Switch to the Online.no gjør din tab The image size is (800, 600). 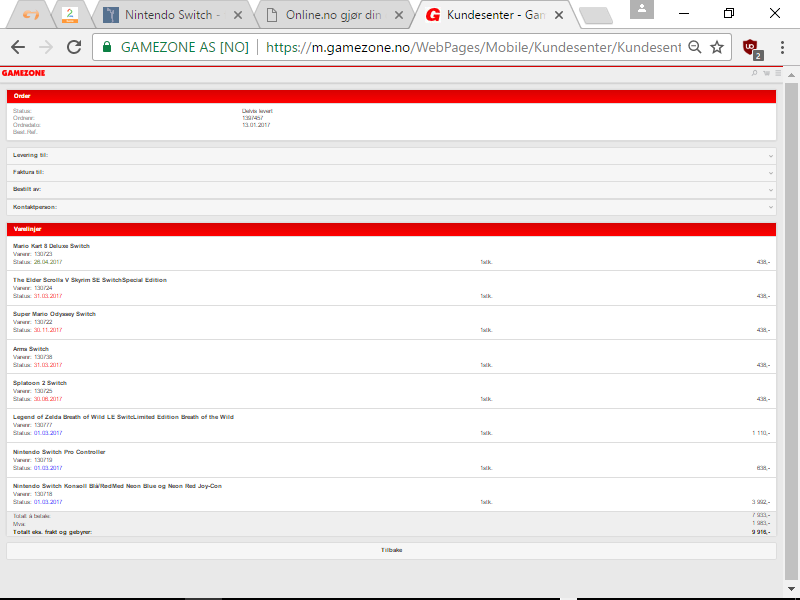[333, 15]
